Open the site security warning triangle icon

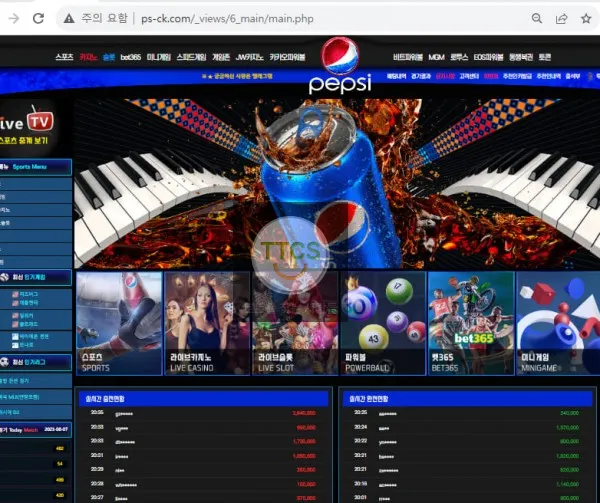point(69,18)
